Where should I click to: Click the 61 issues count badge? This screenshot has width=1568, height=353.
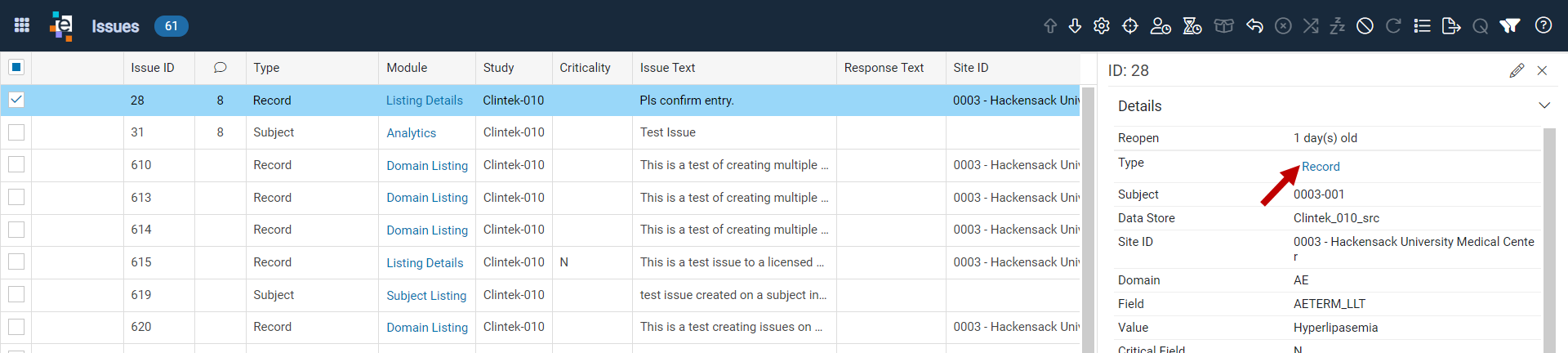point(171,26)
